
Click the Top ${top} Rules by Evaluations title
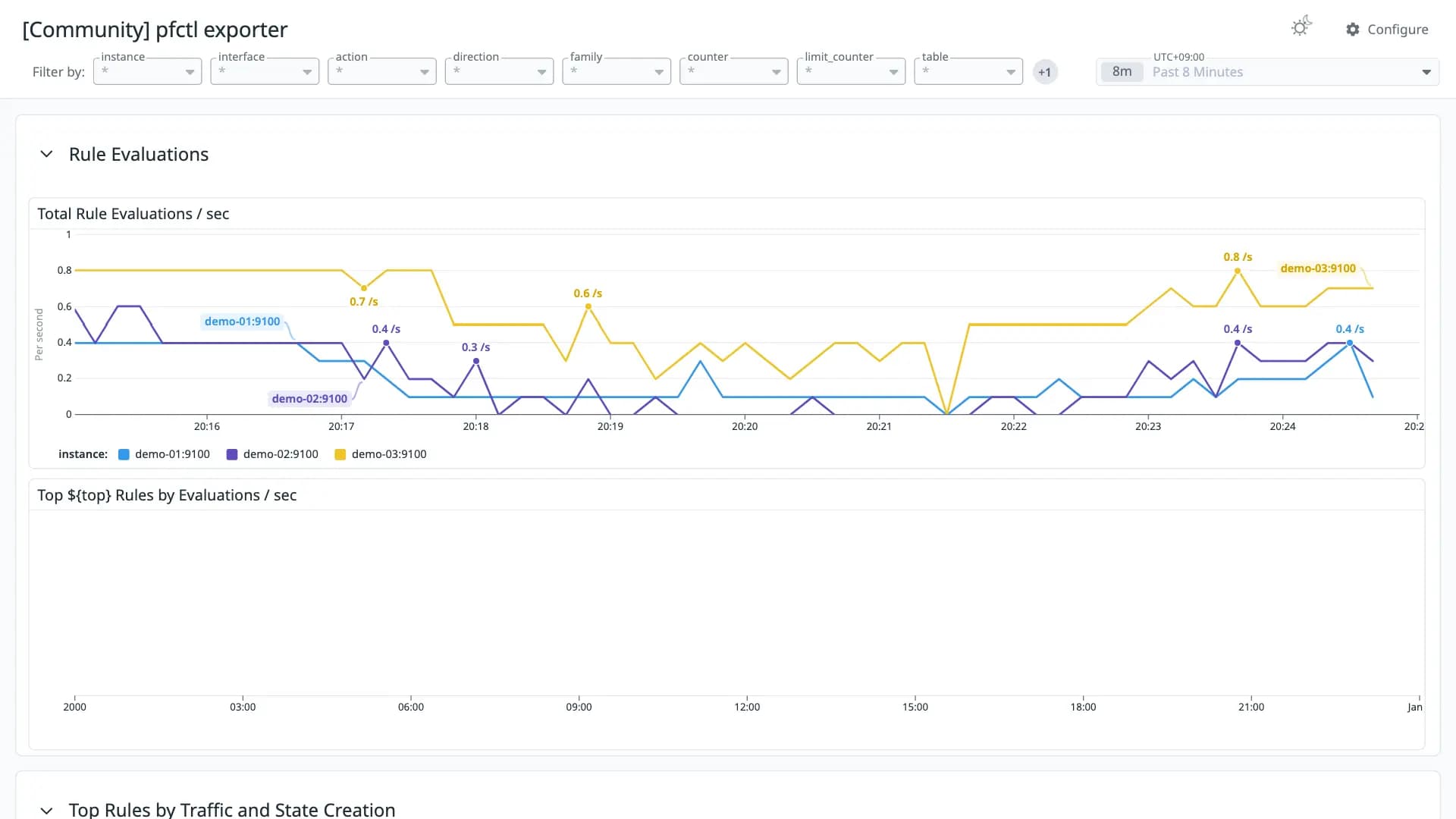point(167,495)
